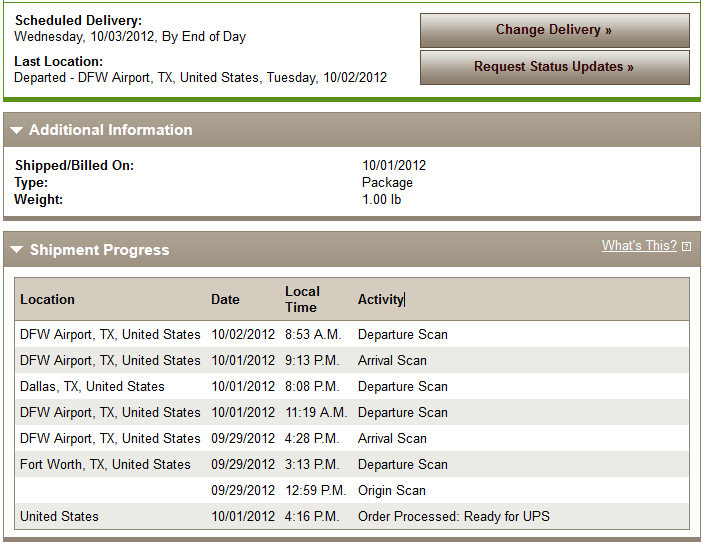The width and height of the screenshot is (707, 547).
Task: Click the Dallas, TX location entry
Action: (92, 386)
